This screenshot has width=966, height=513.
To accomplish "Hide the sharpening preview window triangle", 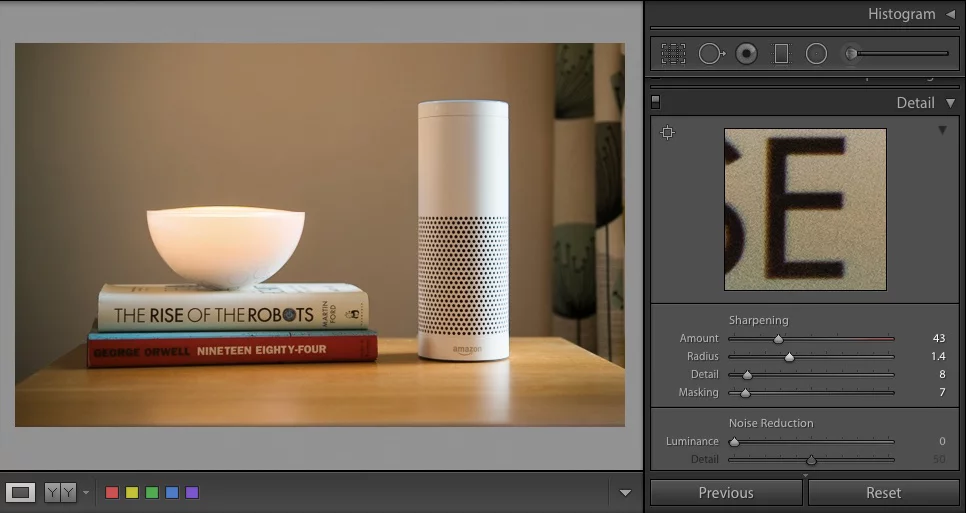I will [x=941, y=131].
